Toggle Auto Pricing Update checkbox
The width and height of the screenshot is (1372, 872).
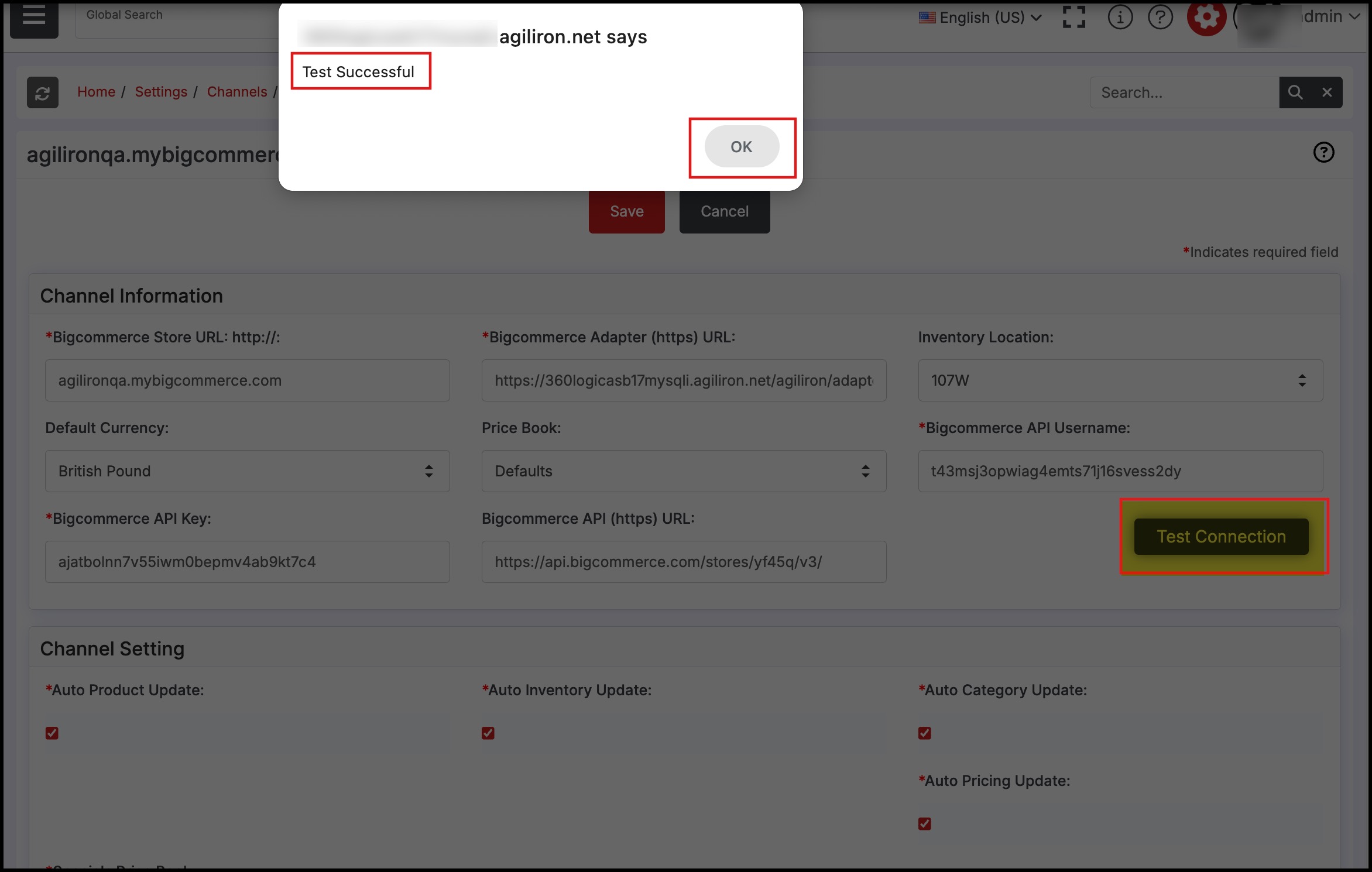925,824
